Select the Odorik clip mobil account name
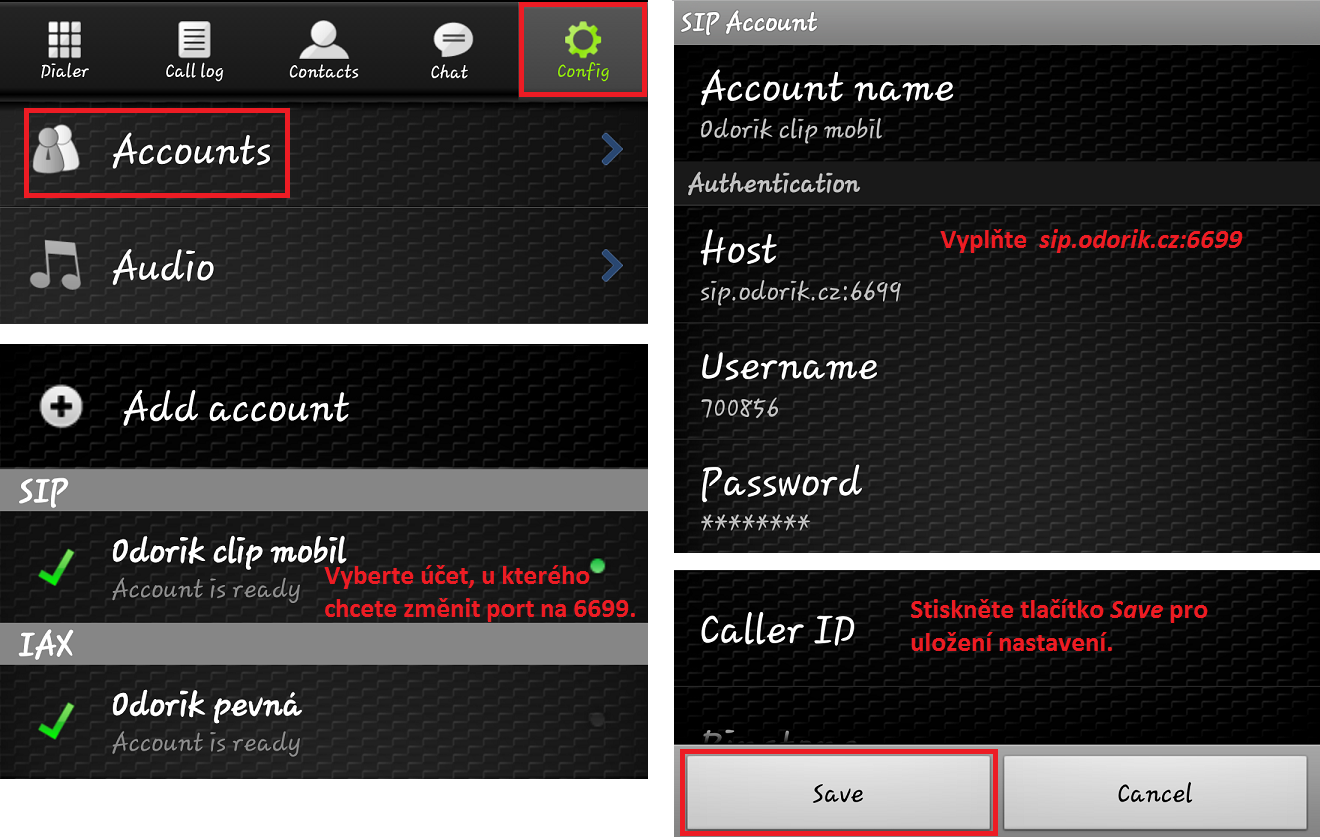The height and width of the screenshot is (840, 1320). point(229,551)
